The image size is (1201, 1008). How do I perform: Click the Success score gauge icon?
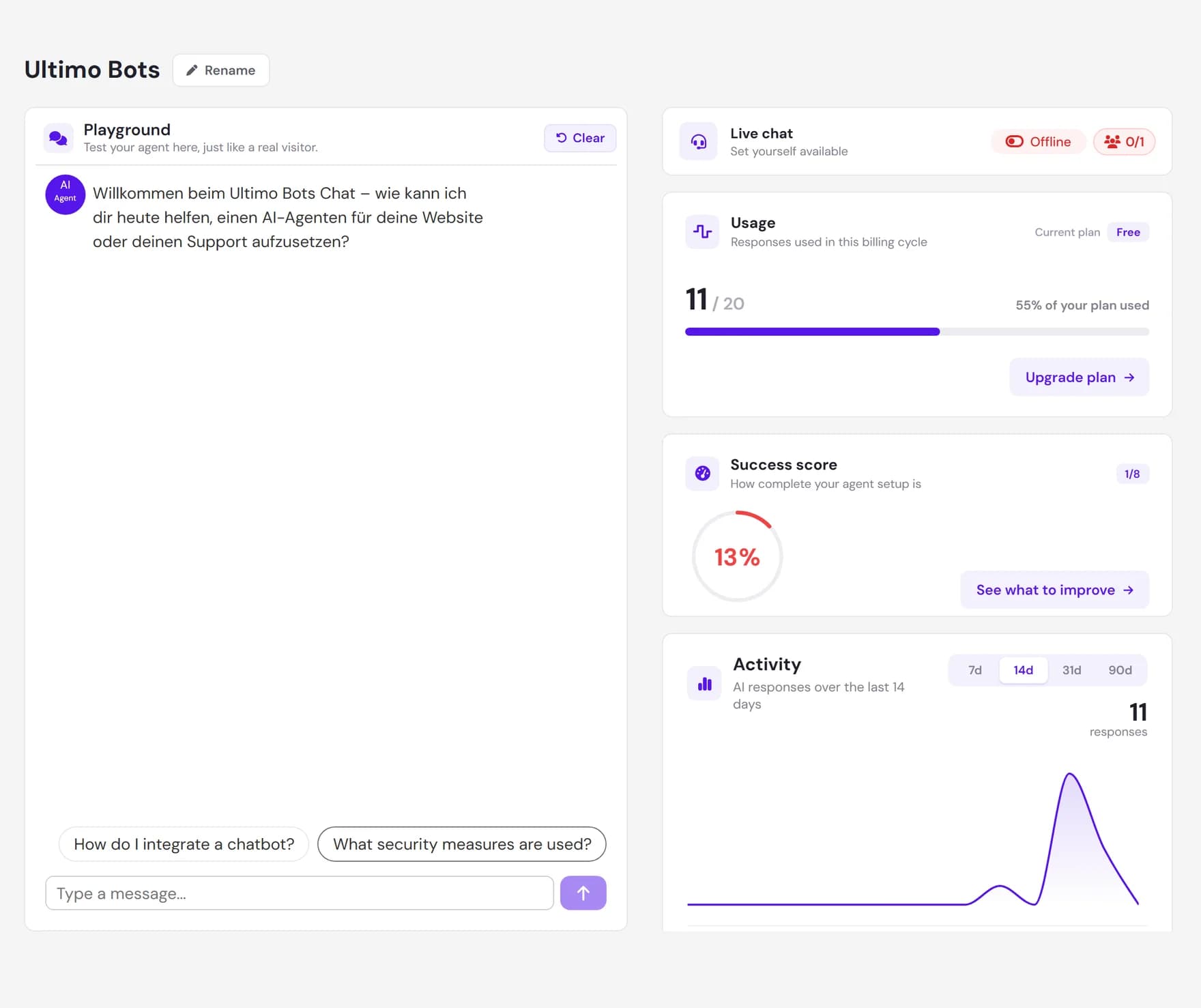702,473
